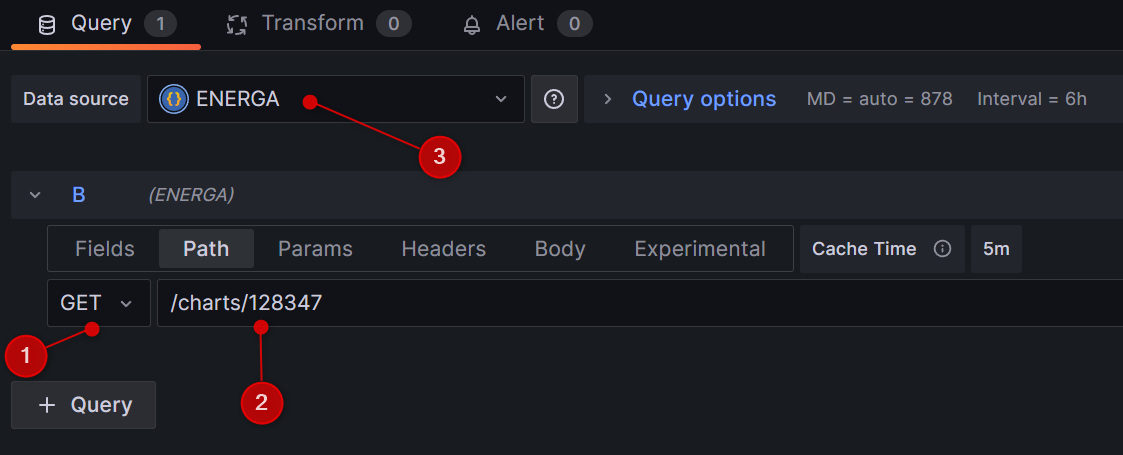The image size is (1123, 455).
Task: Click the Alert bell icon
Action: coord(472,24)
